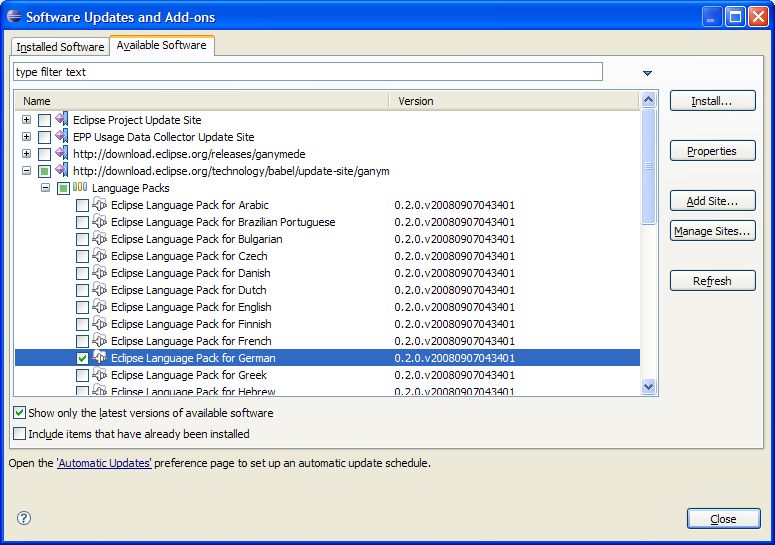The height and width of the screenshot is (545, 775).
Task: Click the vertical scrollbar thumb
Action: [648, 167]
